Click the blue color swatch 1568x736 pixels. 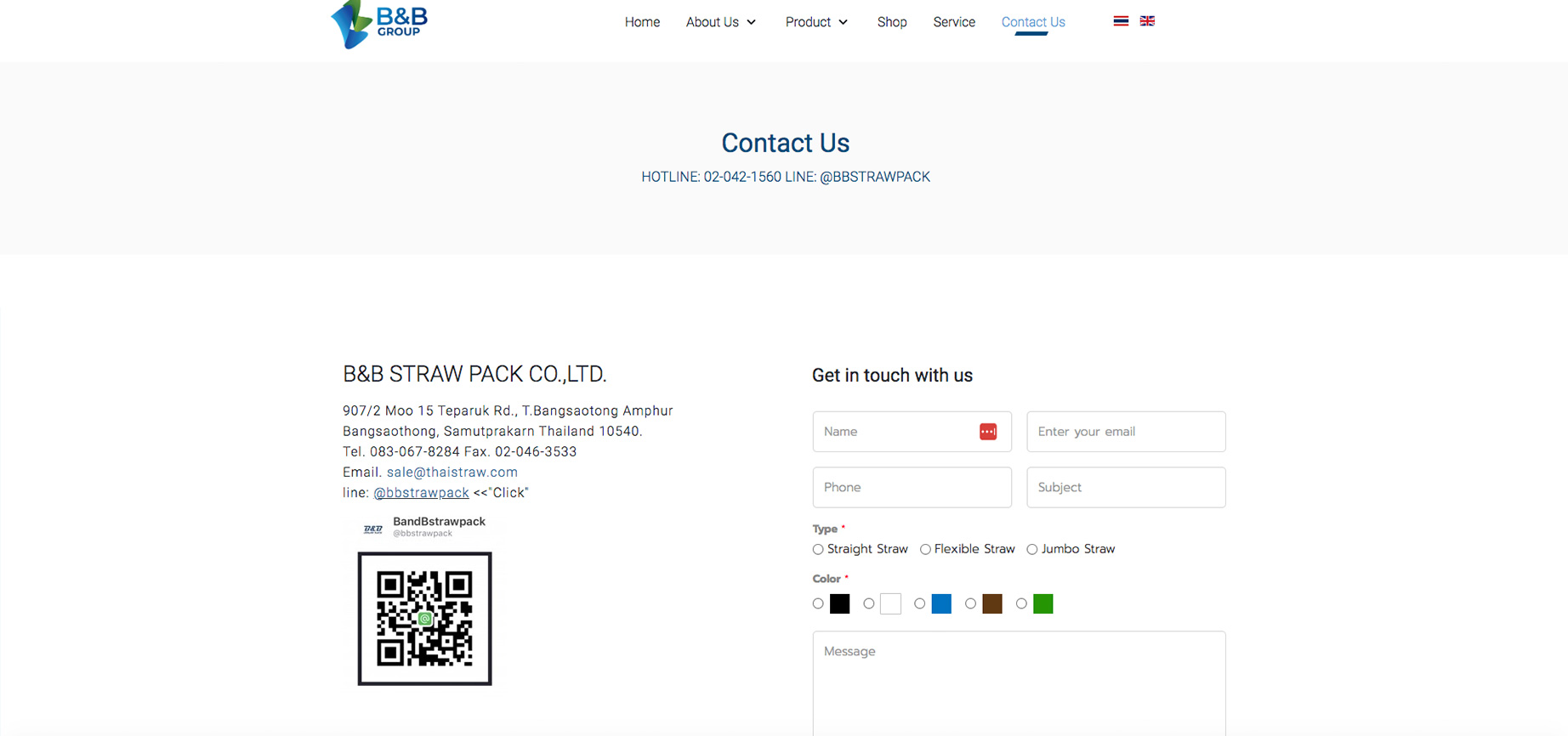click(941, 604)
